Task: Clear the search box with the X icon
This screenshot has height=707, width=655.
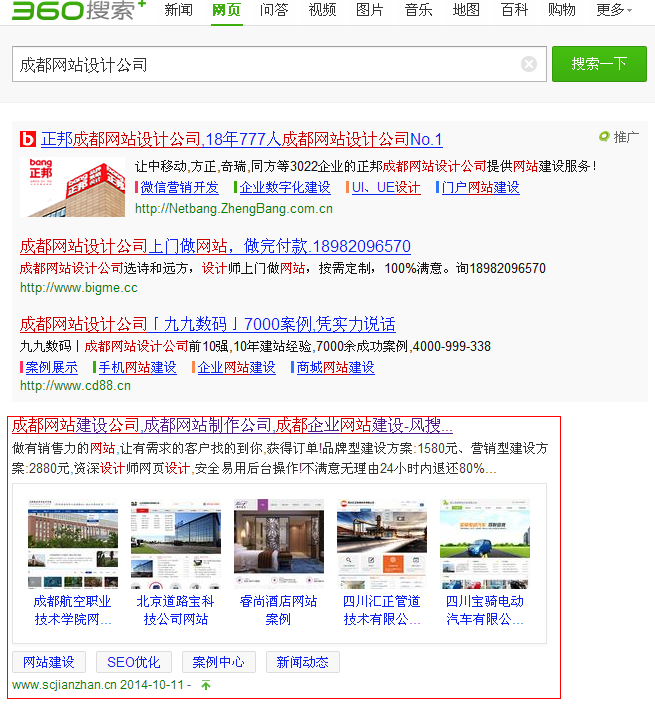Action: tap(529, 64)
